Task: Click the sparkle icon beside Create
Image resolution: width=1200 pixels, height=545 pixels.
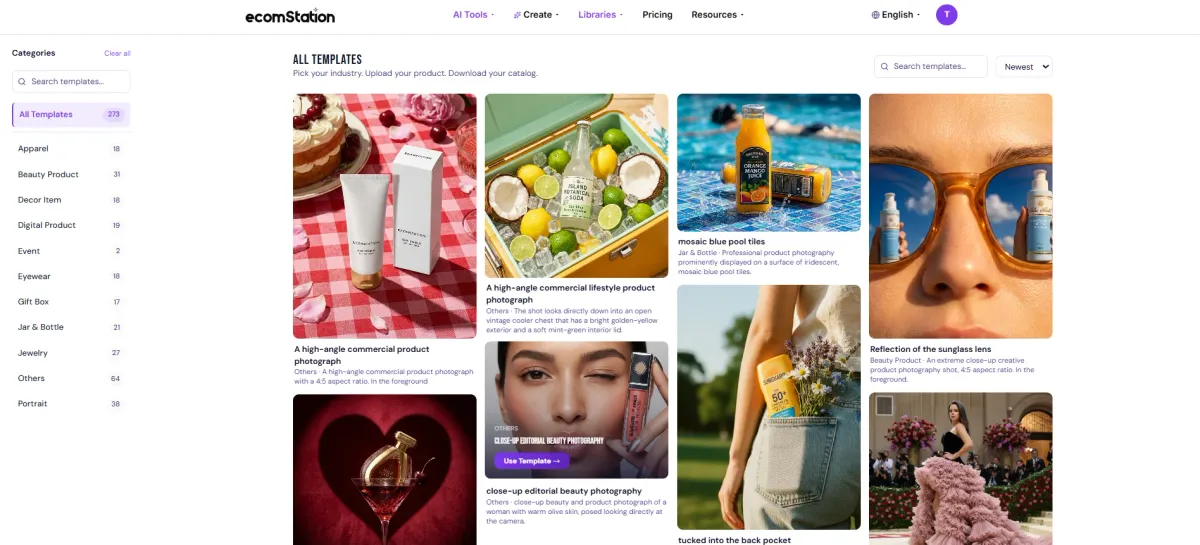Action: pos(517,15)
